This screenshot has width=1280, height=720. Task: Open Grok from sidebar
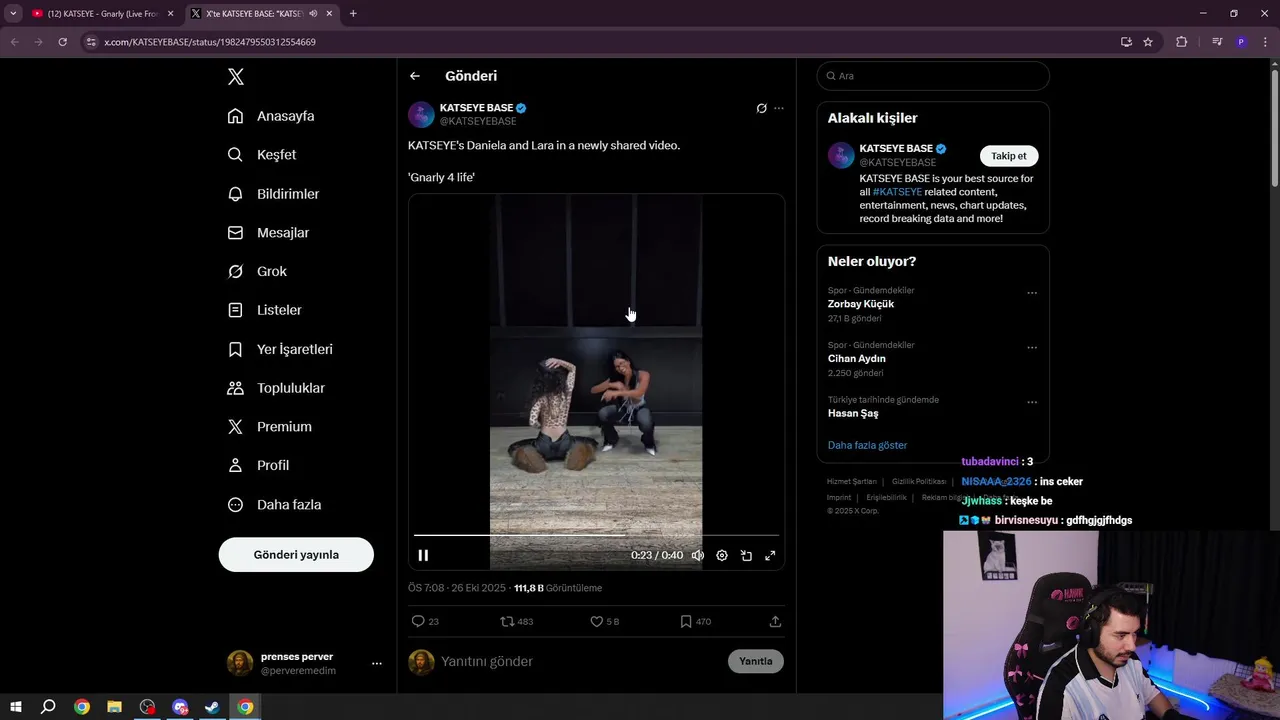click(x=257, y=272)
